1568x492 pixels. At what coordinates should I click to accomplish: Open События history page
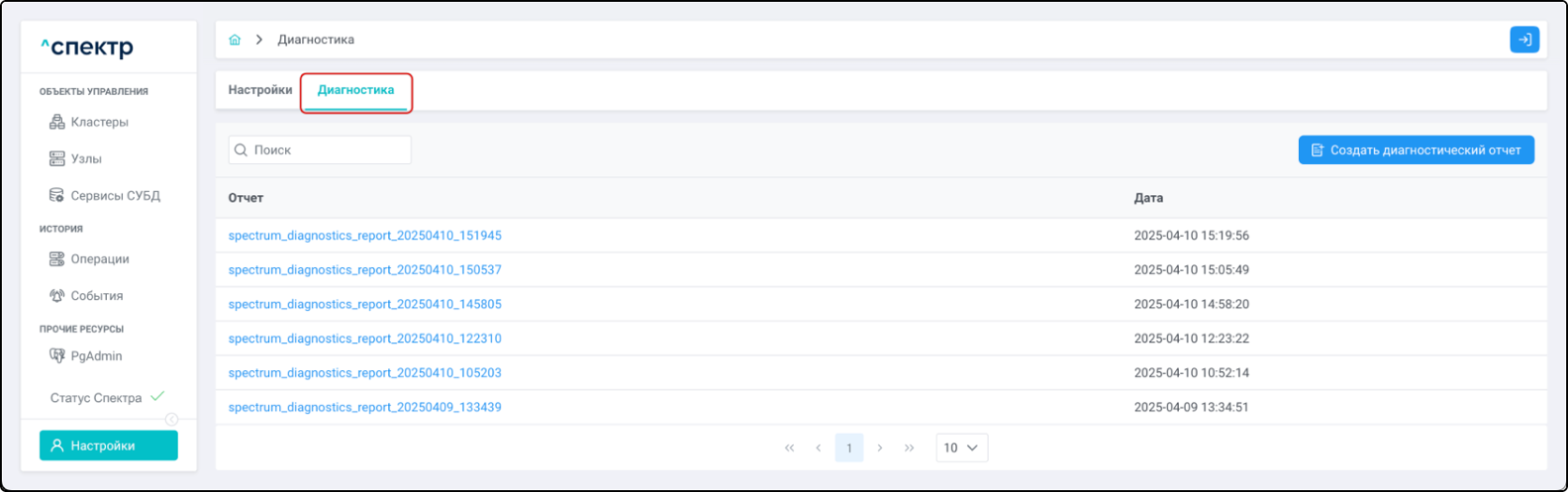(96, 295)
